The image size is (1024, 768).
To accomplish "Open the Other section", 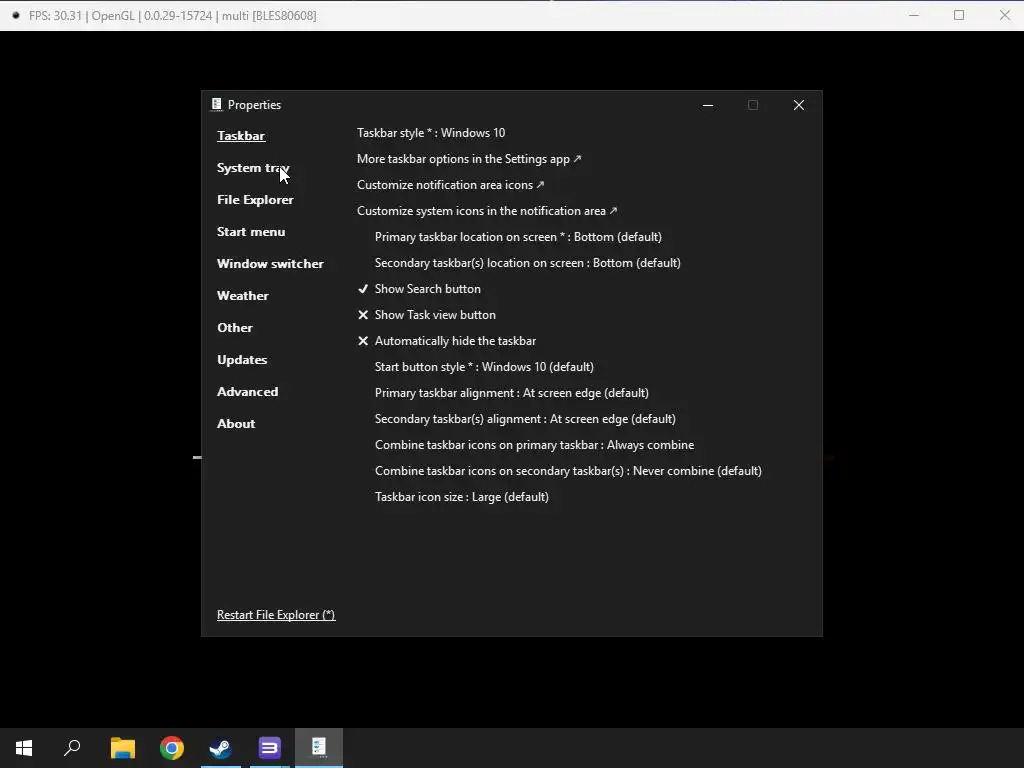I will 235,328.
